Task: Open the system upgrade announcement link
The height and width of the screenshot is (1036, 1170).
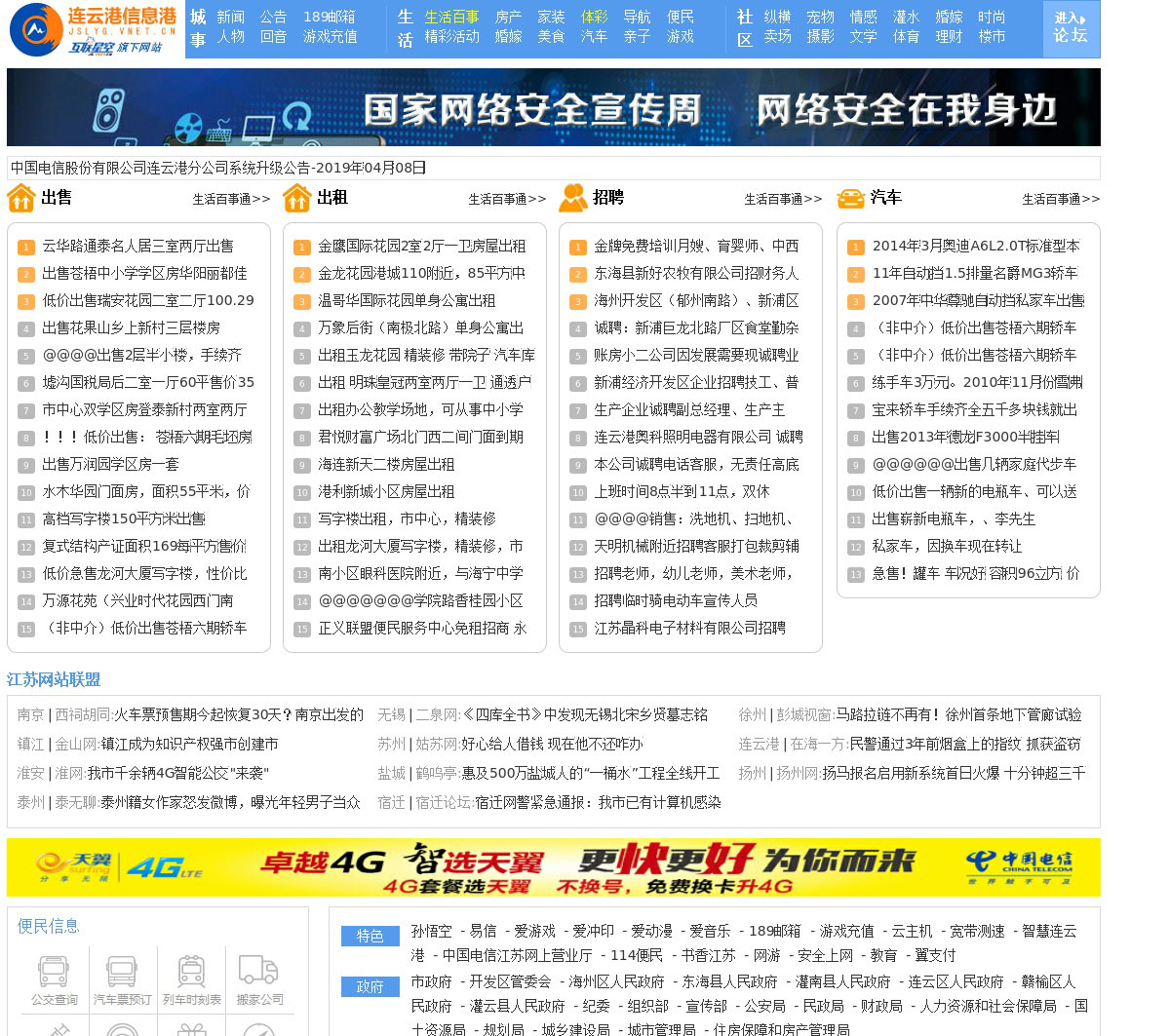Action: point(218,168)
